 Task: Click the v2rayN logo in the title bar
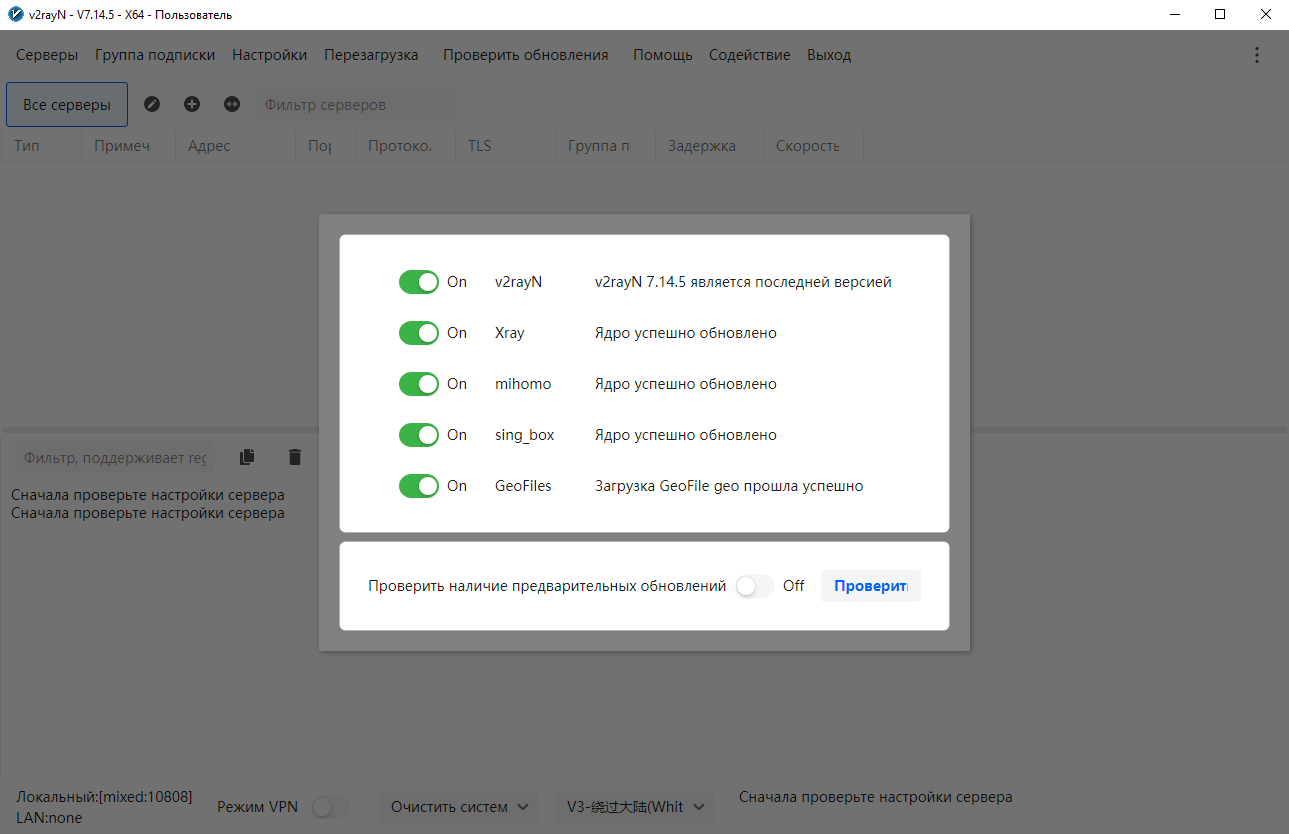click(15, 14)
